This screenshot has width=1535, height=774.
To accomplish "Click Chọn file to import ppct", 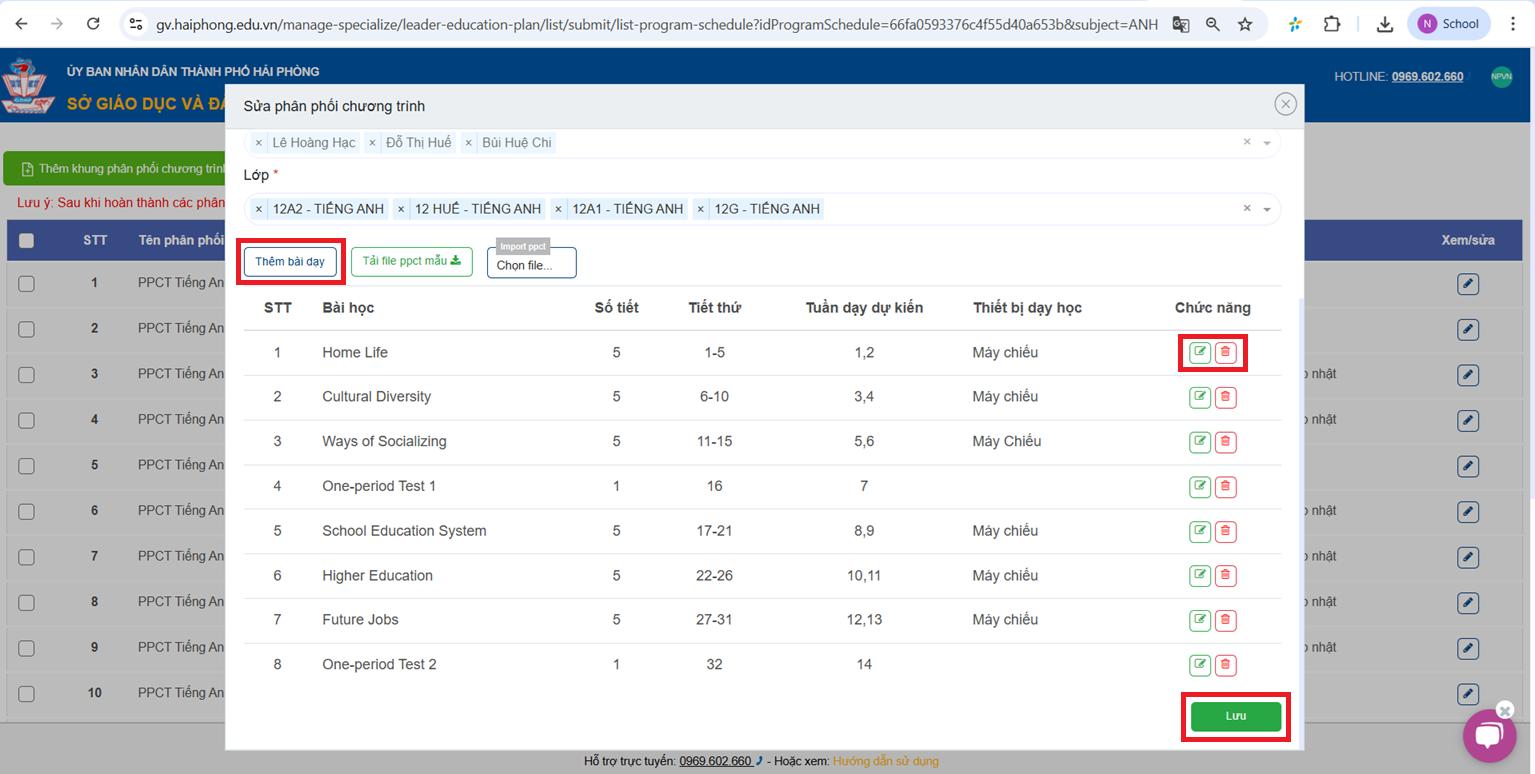I will click(531, 265).
